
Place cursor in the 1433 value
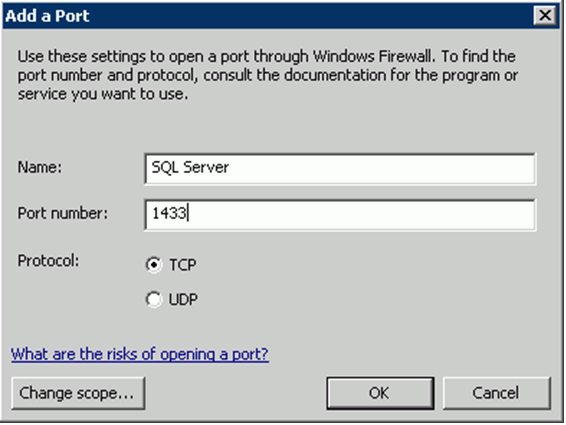point(169,213)
